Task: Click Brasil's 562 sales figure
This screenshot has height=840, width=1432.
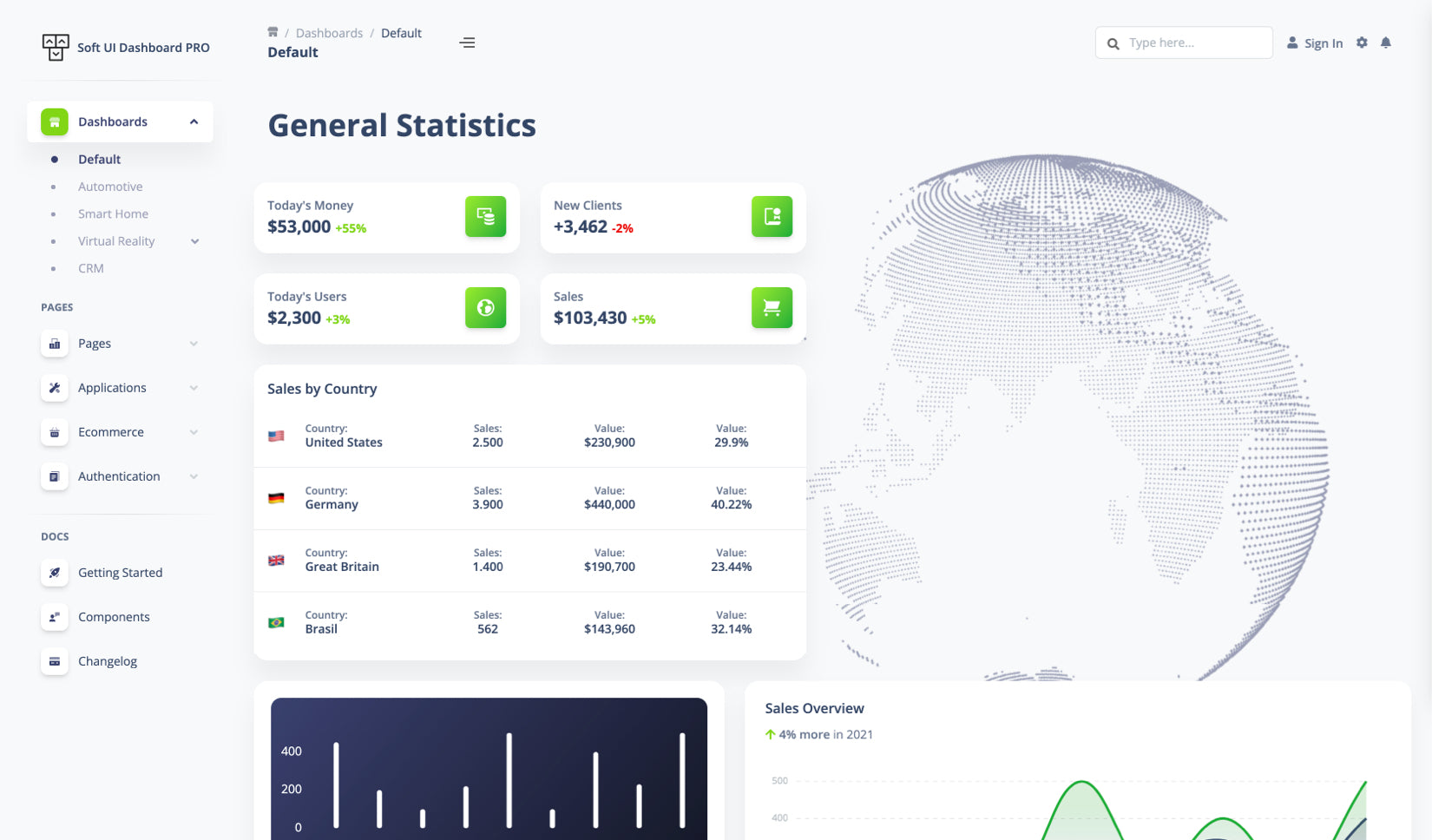Action: pos(488,629)
